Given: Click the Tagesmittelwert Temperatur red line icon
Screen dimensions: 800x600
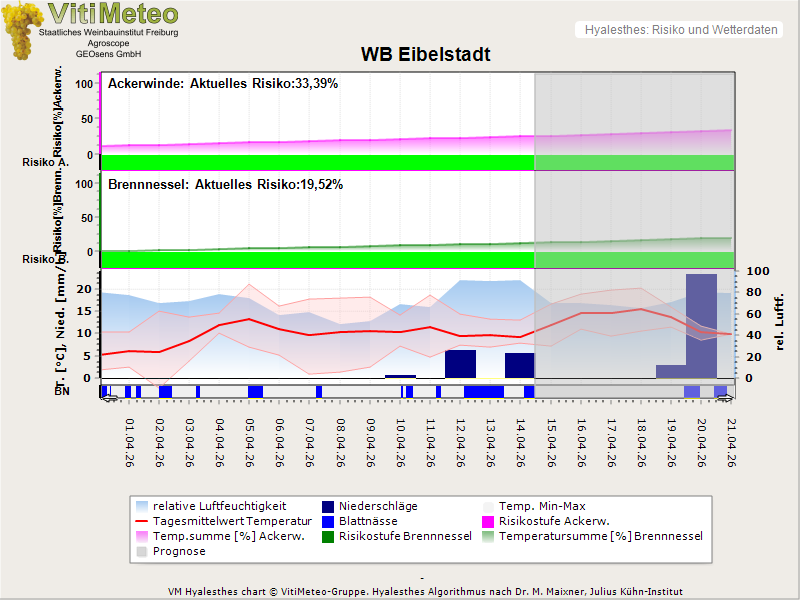Looking at the screenshot, I should click(141, 521).
